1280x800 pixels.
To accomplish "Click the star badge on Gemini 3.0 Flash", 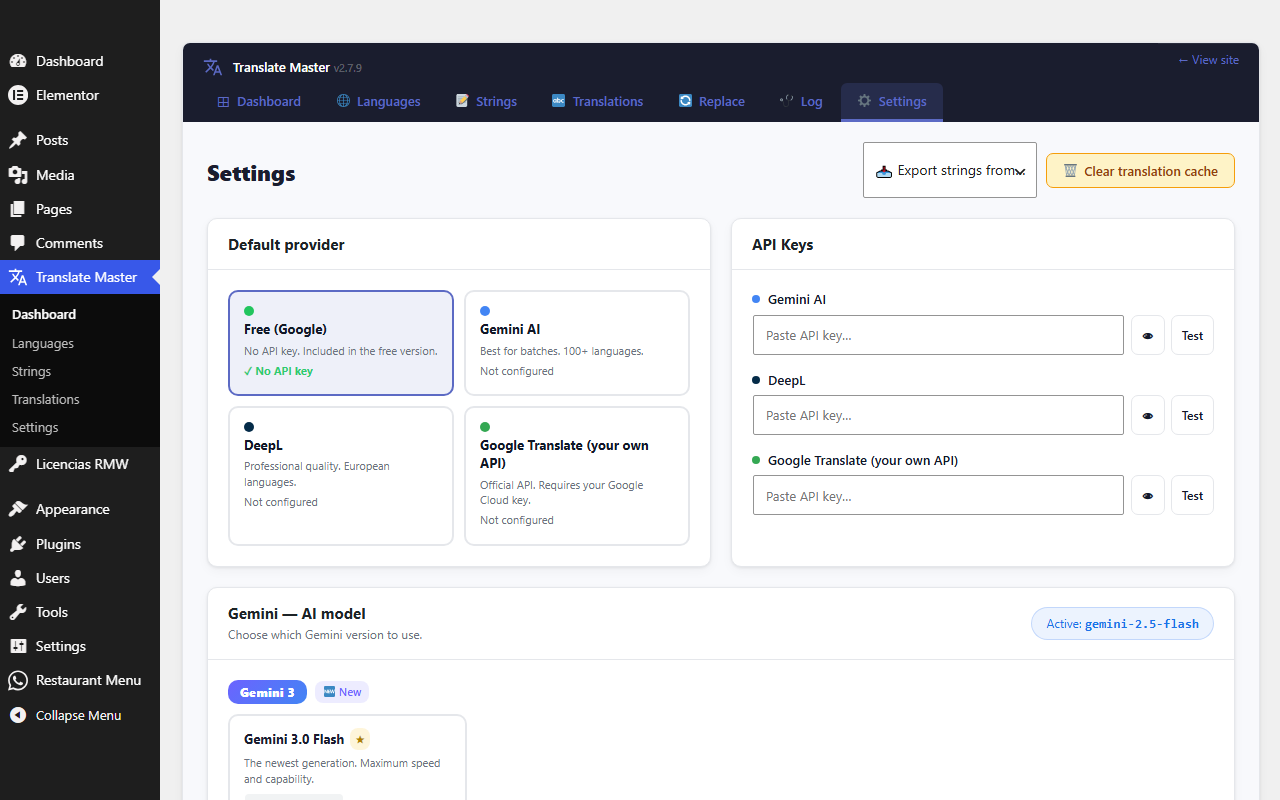I will (x=360, y=739).
